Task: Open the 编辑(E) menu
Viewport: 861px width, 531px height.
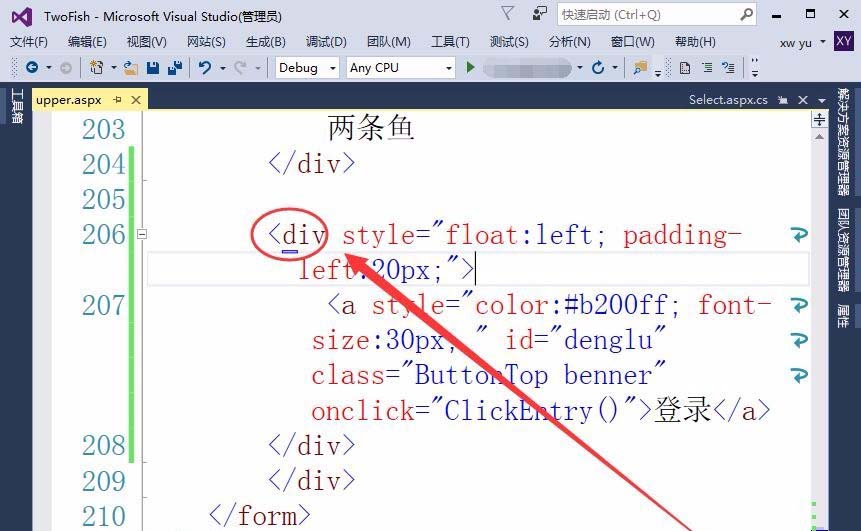Action: [x=87, y=42]
